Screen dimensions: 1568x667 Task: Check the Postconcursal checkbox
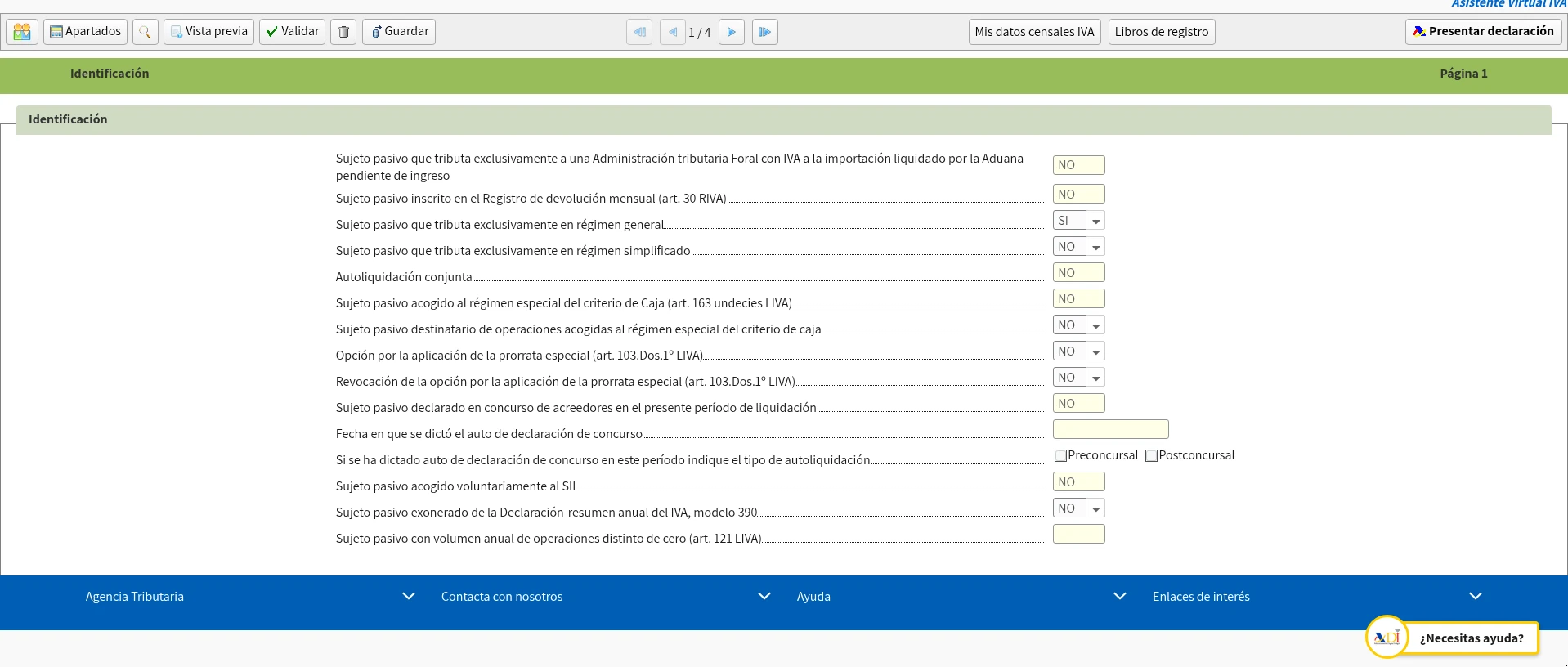[x=1151, y=456]
